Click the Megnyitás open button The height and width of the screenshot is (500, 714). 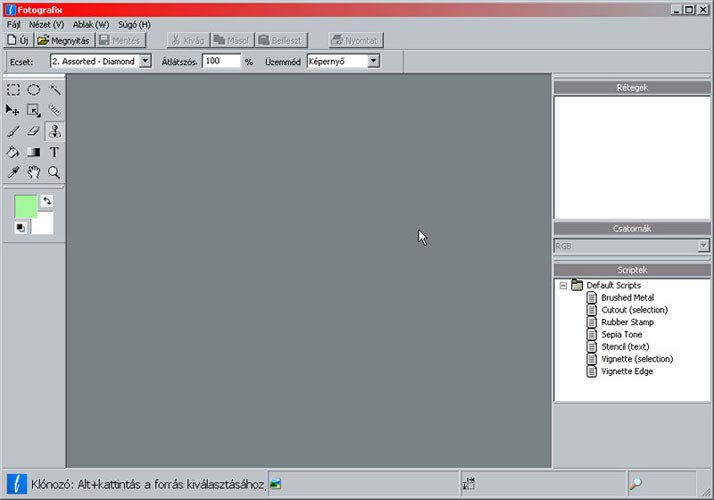coord(64,41)
